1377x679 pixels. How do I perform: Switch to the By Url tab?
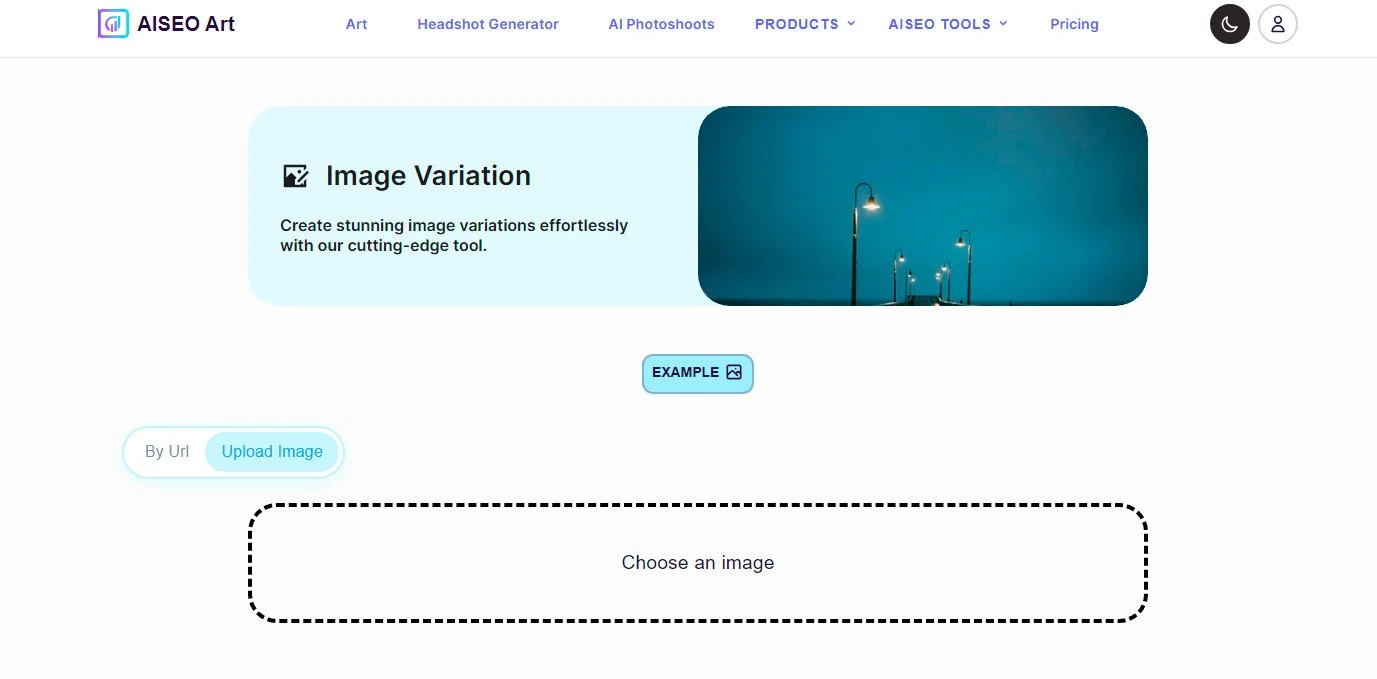tap(167, 452)
